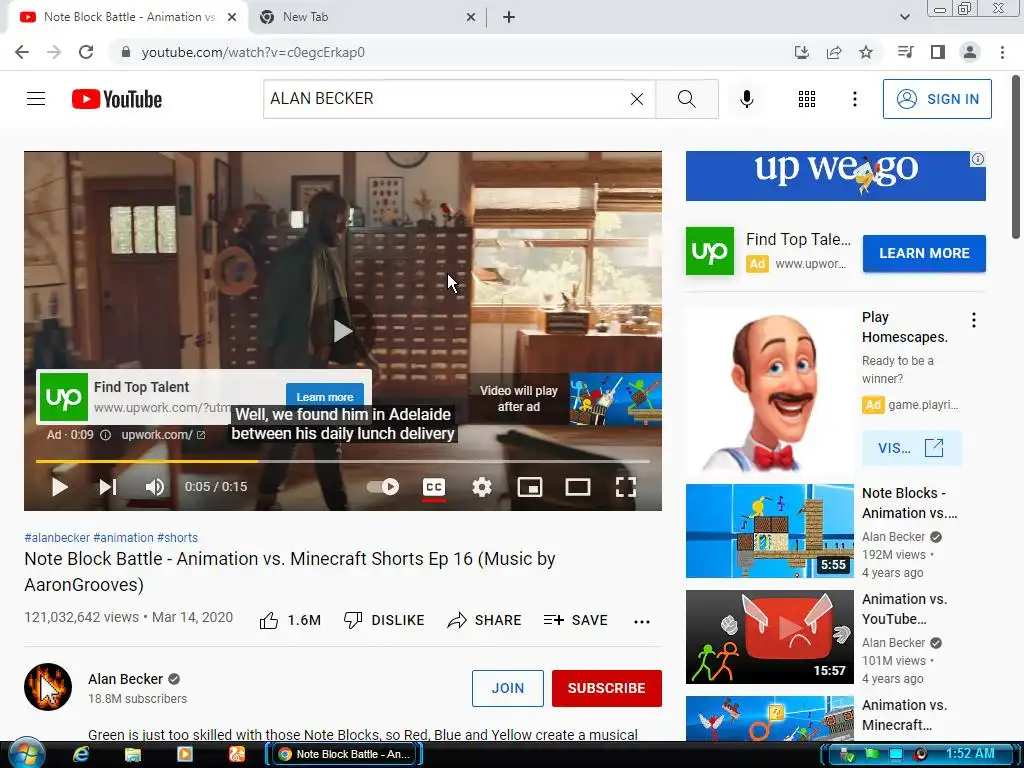Image resolution: width=1024 pixels, height=768 pixels.
Task: Bookmark this page with star icon
Action: (x=866, y=52)
